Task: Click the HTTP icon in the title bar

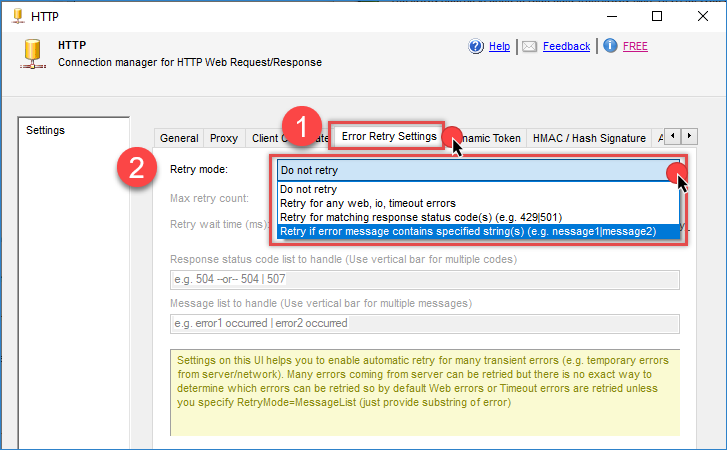Action: (17, 16)
